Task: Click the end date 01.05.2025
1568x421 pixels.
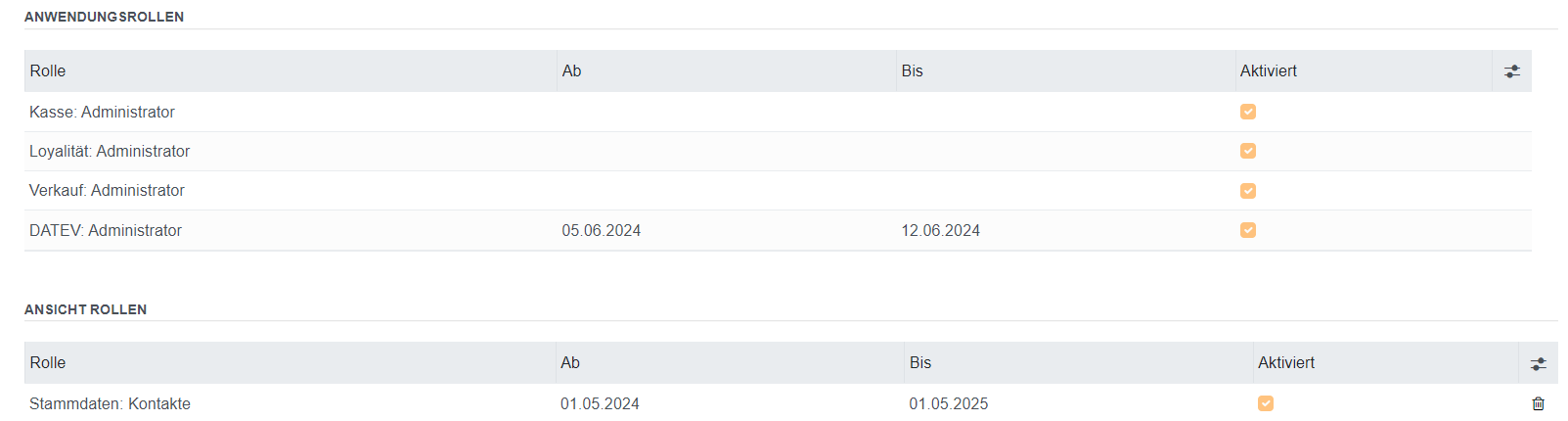Action: (x=948, y=404)
